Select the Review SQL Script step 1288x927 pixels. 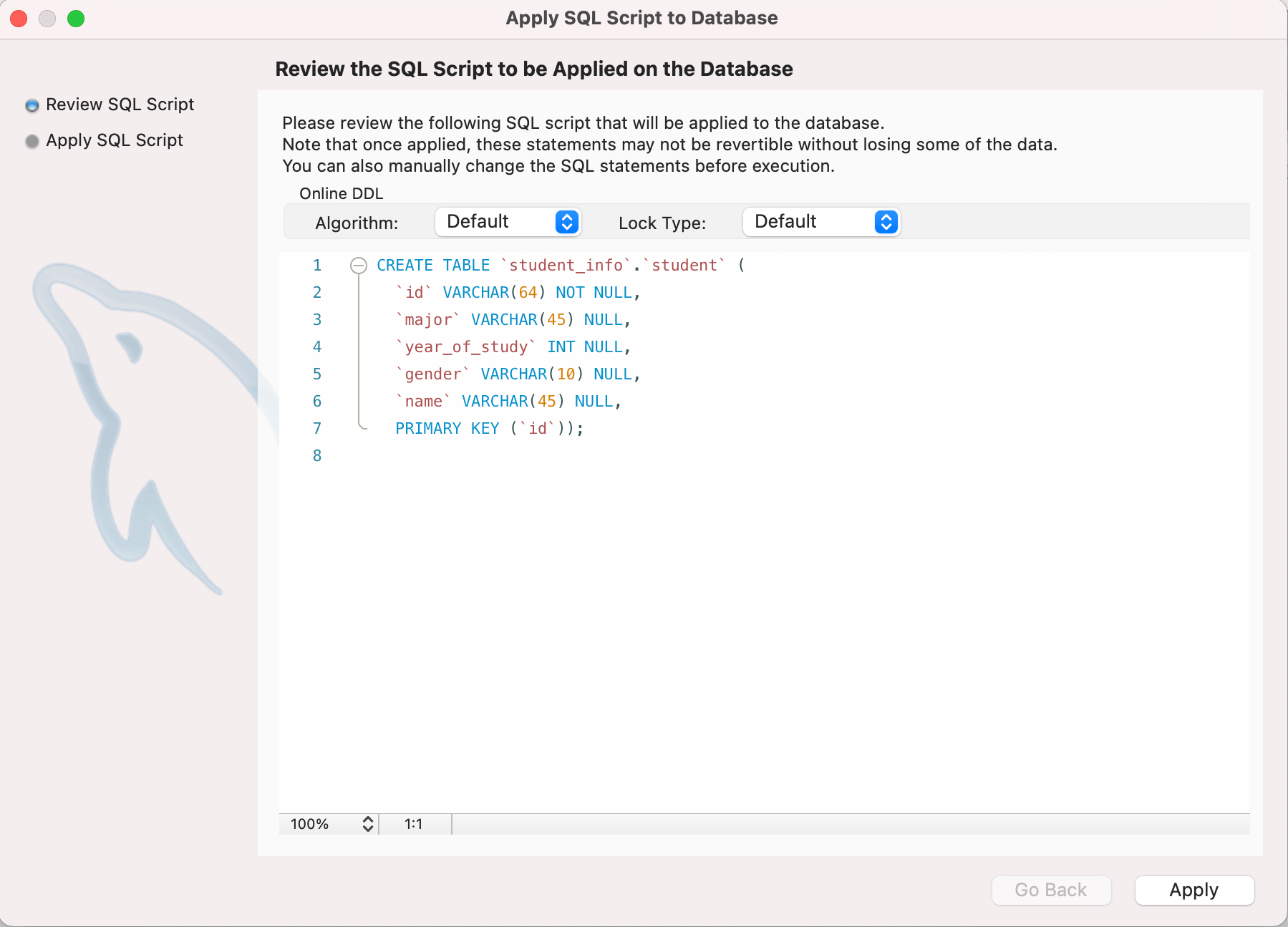click(120, 105)
